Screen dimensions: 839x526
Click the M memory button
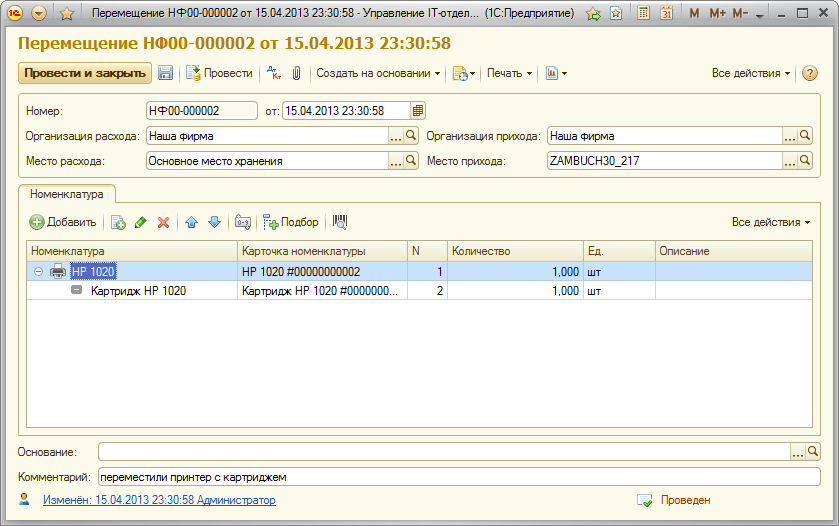click(x=695, y=13)
